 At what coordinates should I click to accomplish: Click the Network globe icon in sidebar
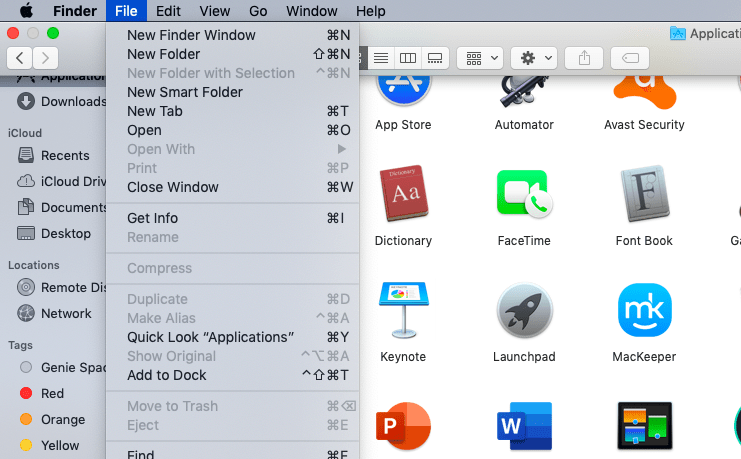tap(26, 313)
